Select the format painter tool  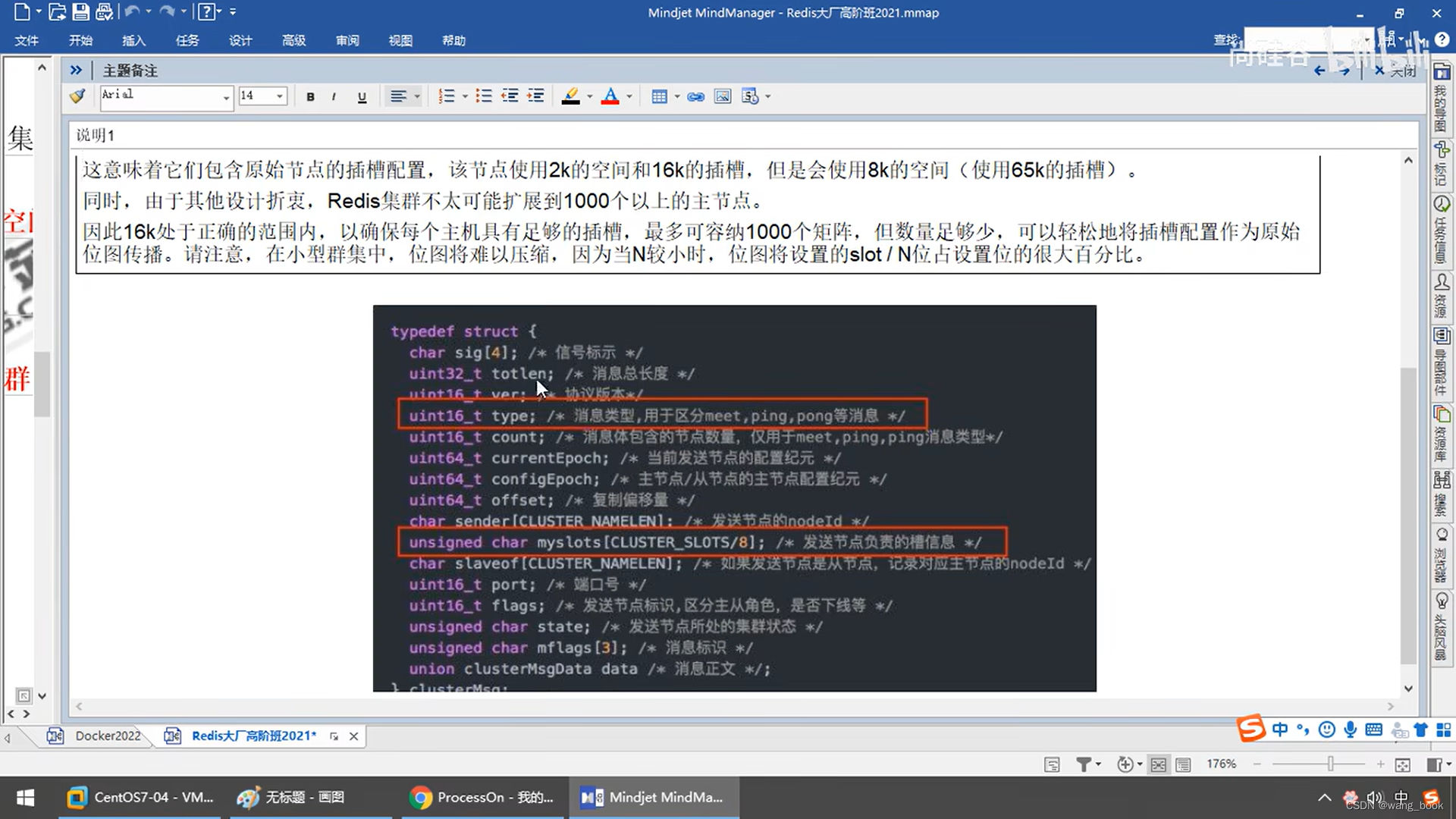coord(77,96)
